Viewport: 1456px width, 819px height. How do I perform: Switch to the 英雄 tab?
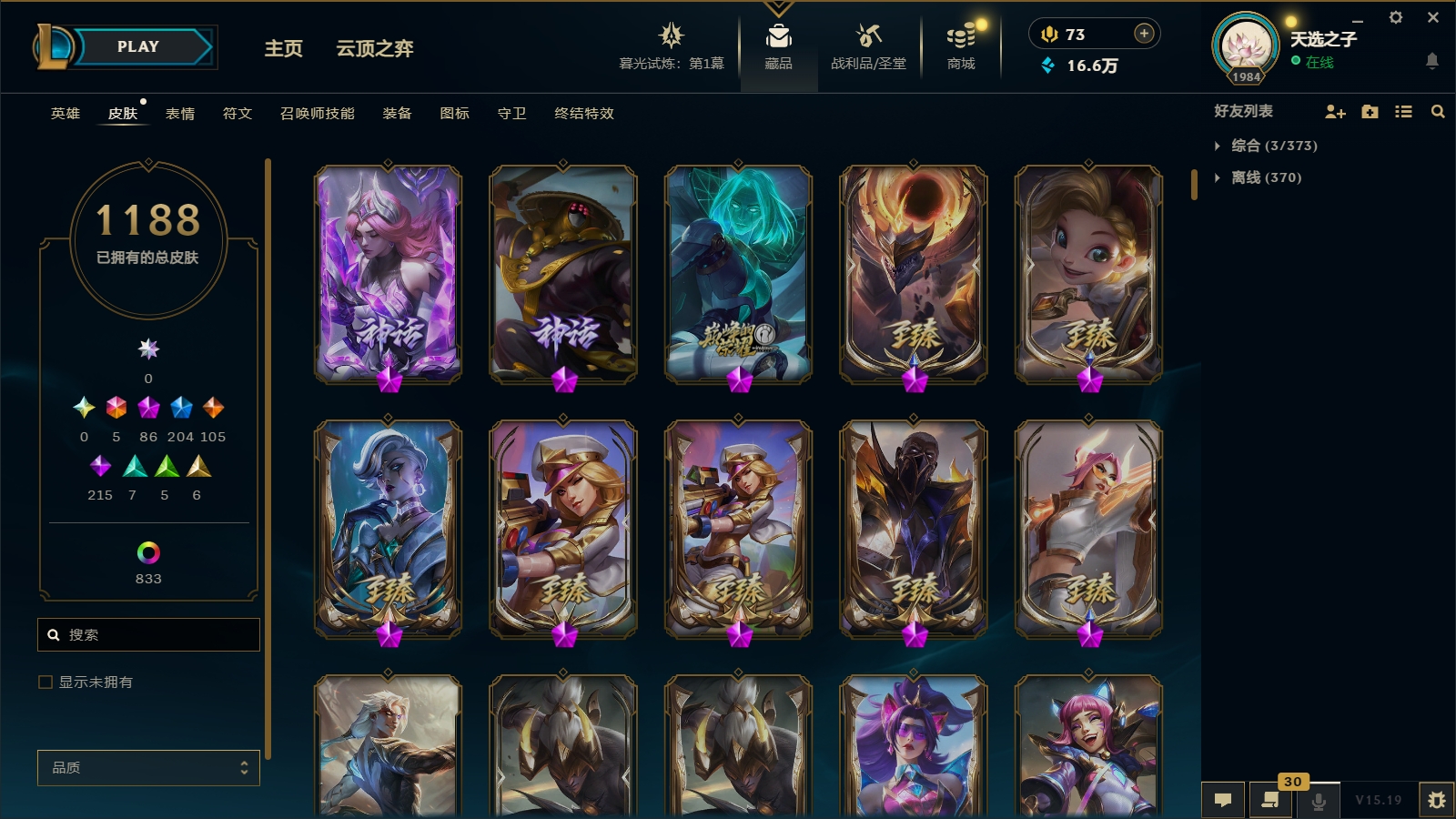[66, 114]
